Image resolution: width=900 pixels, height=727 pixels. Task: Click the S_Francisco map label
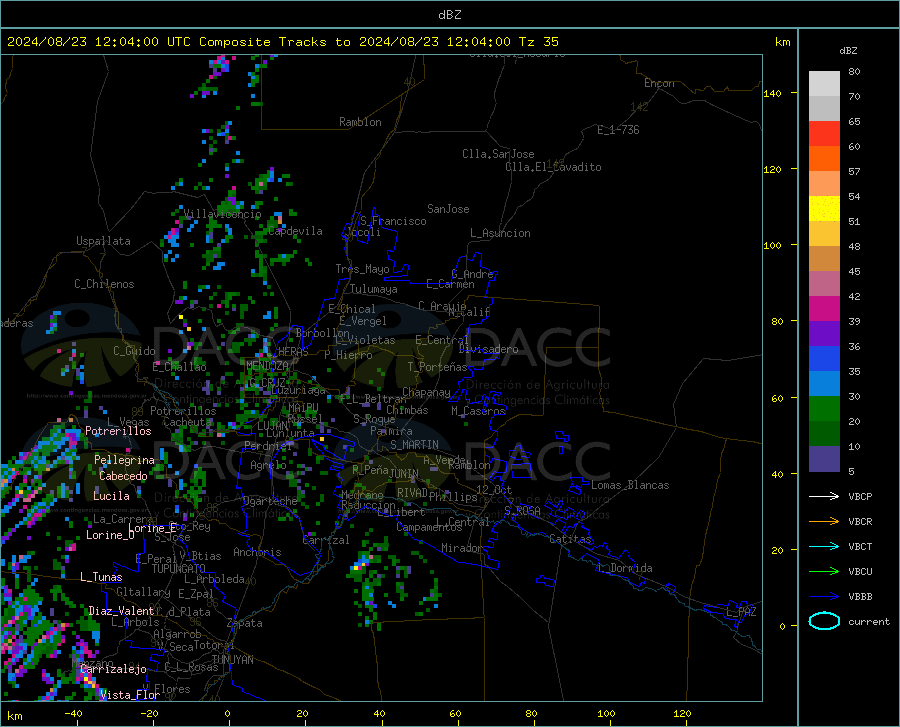click(x=393, y=221)
